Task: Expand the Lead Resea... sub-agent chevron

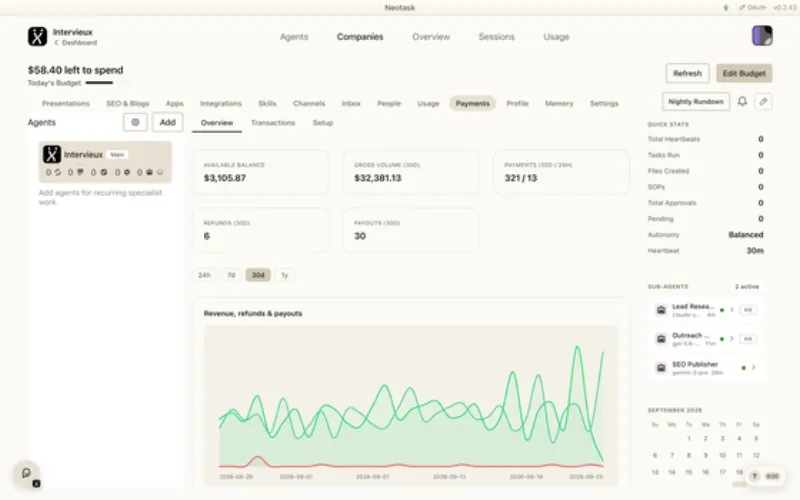Action: click(x=732, y=310)
